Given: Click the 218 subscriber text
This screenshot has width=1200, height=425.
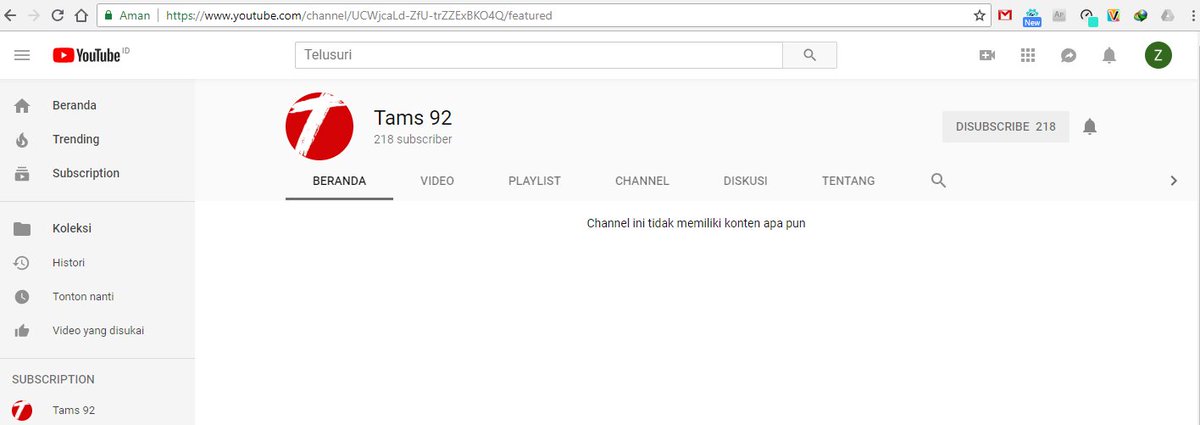Looking at the screenshot, I should tap(413, 140).
